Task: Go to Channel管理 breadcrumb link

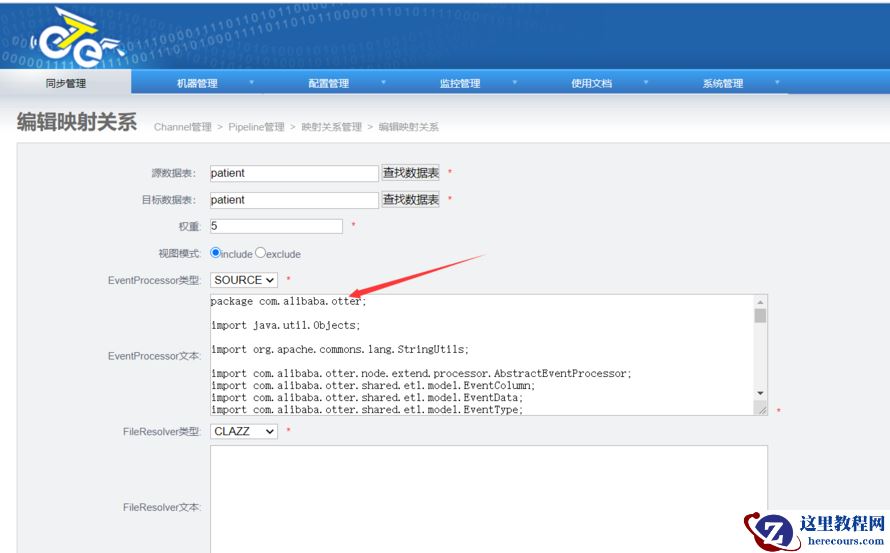Action: [182, 127]
